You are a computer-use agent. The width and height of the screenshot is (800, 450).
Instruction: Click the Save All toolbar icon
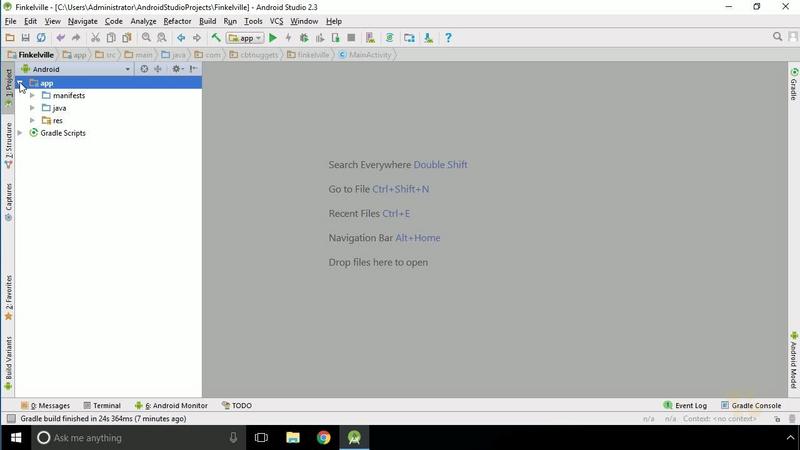point(26,38)
